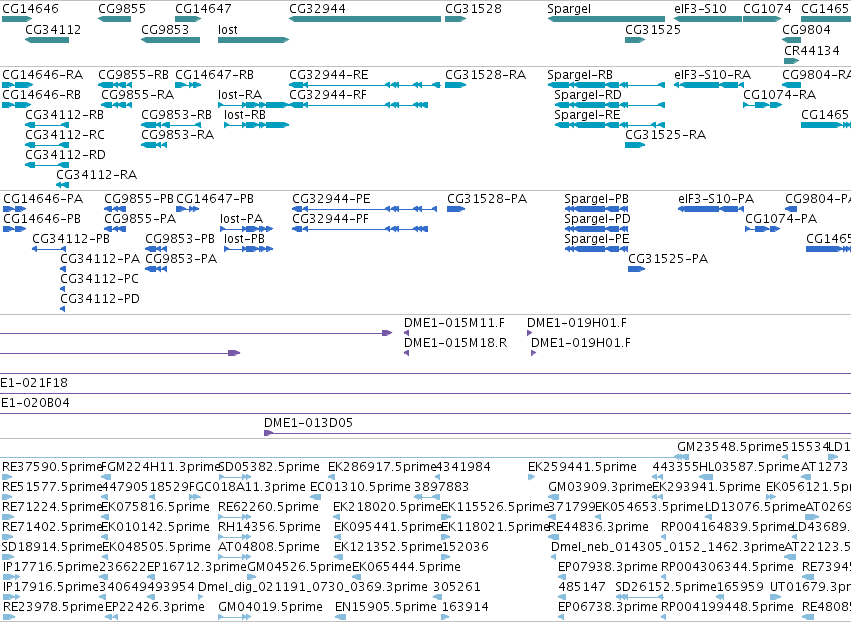Select the CG1074 gene label

point(767,9)
